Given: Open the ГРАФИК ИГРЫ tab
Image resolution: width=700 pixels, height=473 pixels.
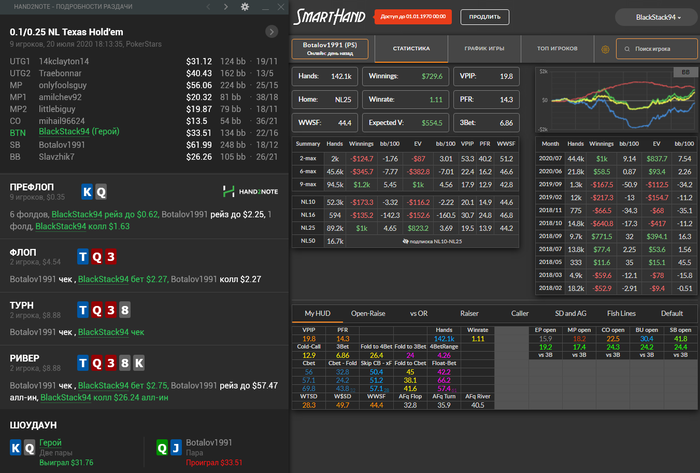Looking at the screenshot, I should pyautogui.click(x=484, y=49).
